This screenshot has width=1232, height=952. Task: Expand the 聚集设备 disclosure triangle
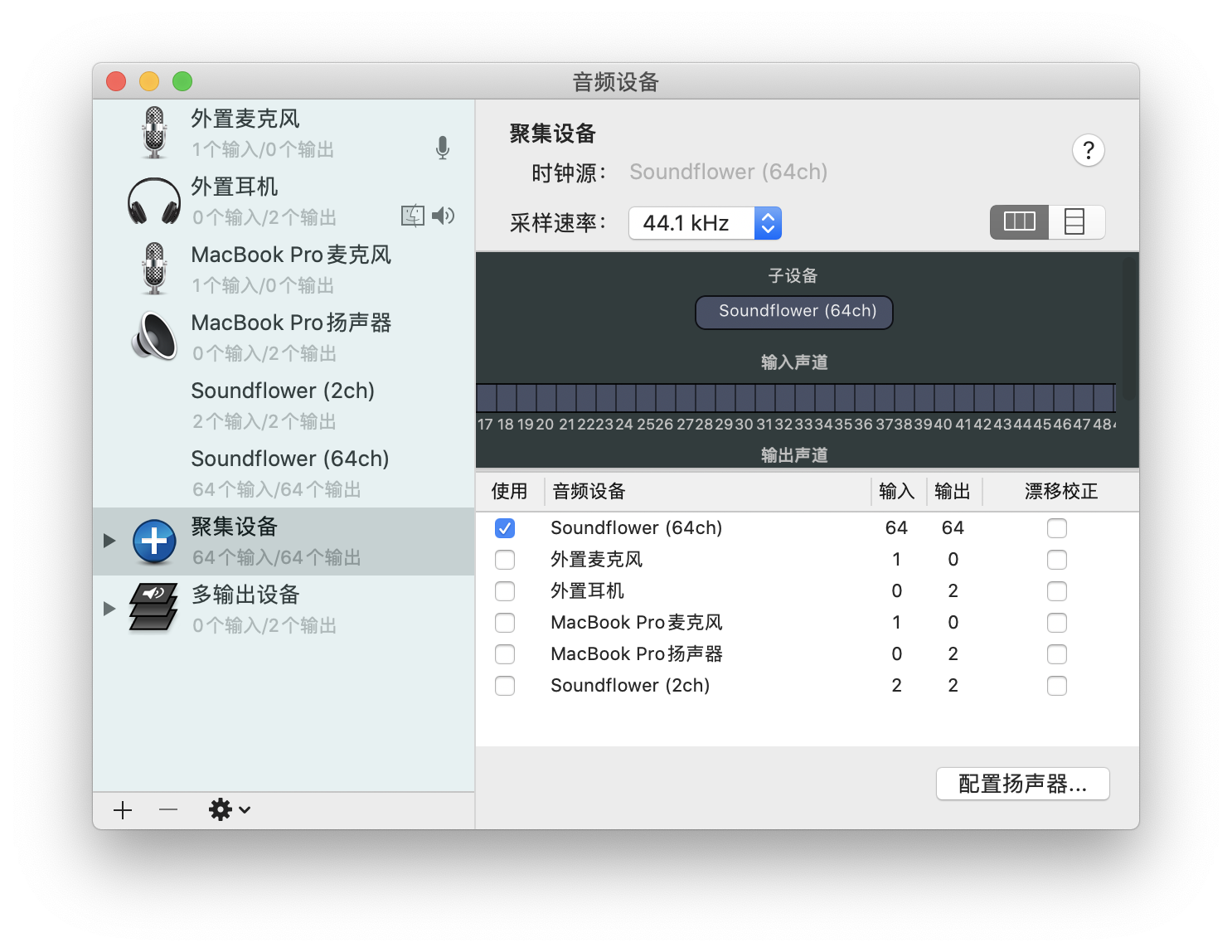[109, 541]
